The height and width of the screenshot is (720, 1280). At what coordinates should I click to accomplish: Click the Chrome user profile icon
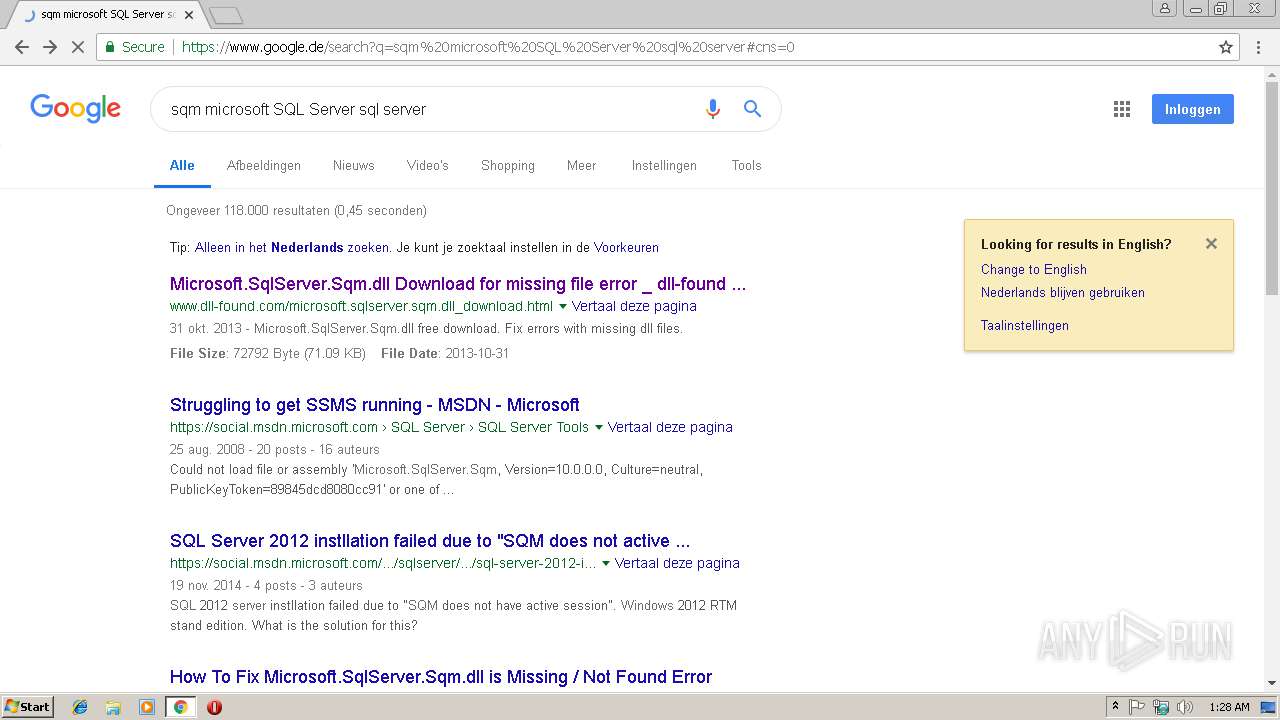click(x=1164, y=8)
